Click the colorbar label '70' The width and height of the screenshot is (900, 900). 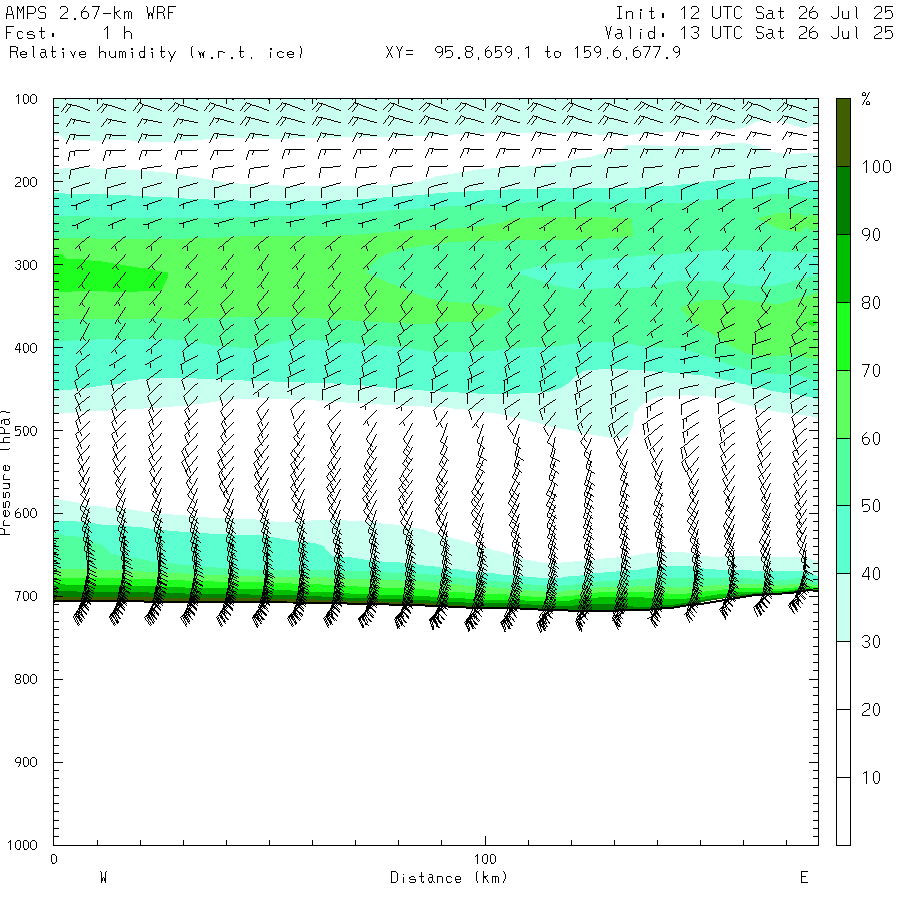click(x=871, y=371)
